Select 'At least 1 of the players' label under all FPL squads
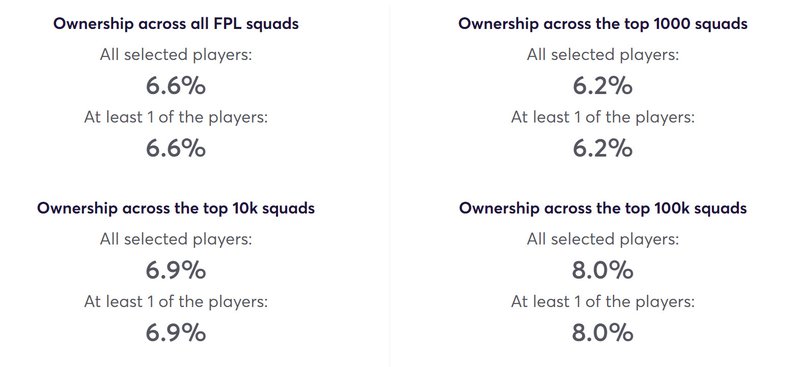800x367 pixels. [176, 117]
